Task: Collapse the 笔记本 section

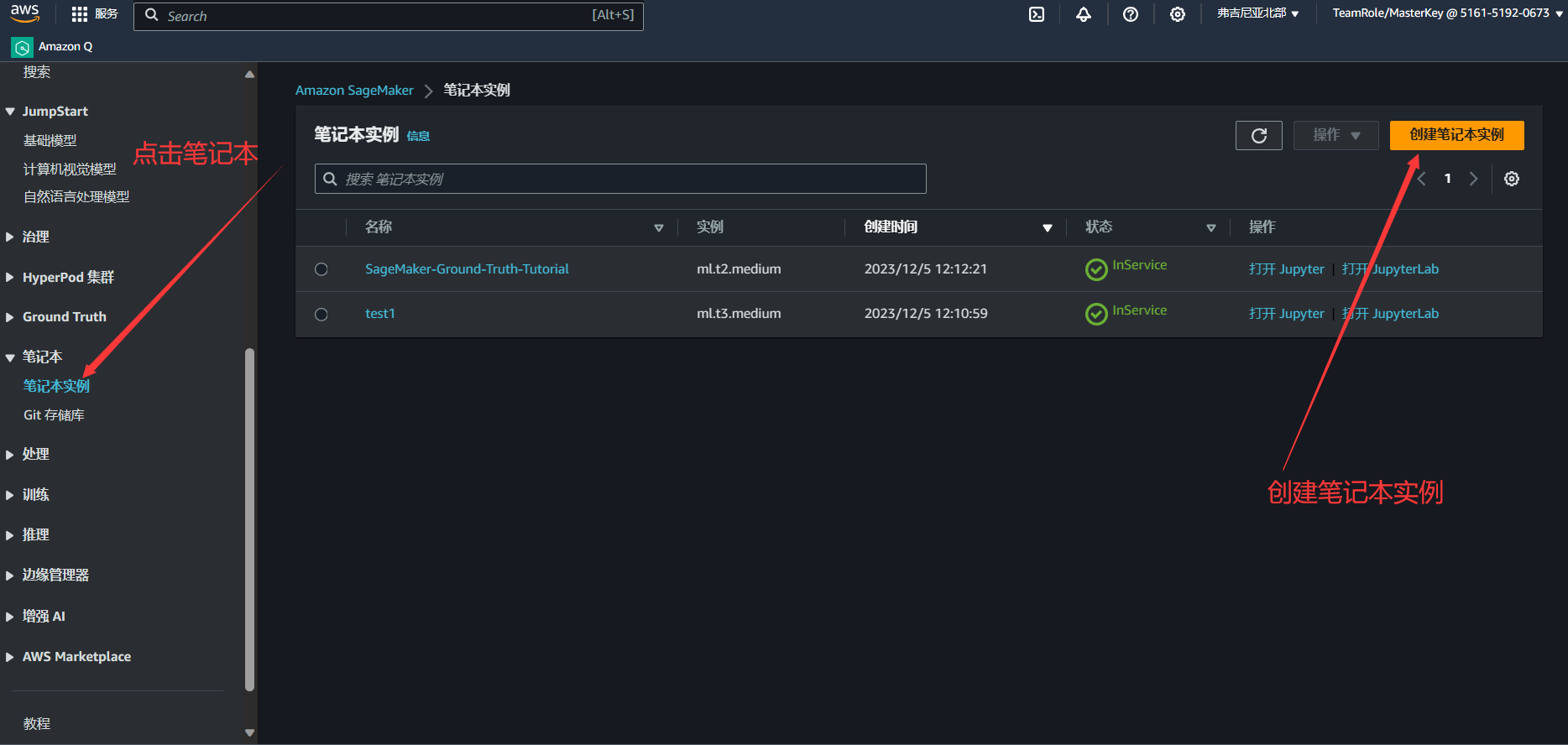Action: tap(10, 357)
